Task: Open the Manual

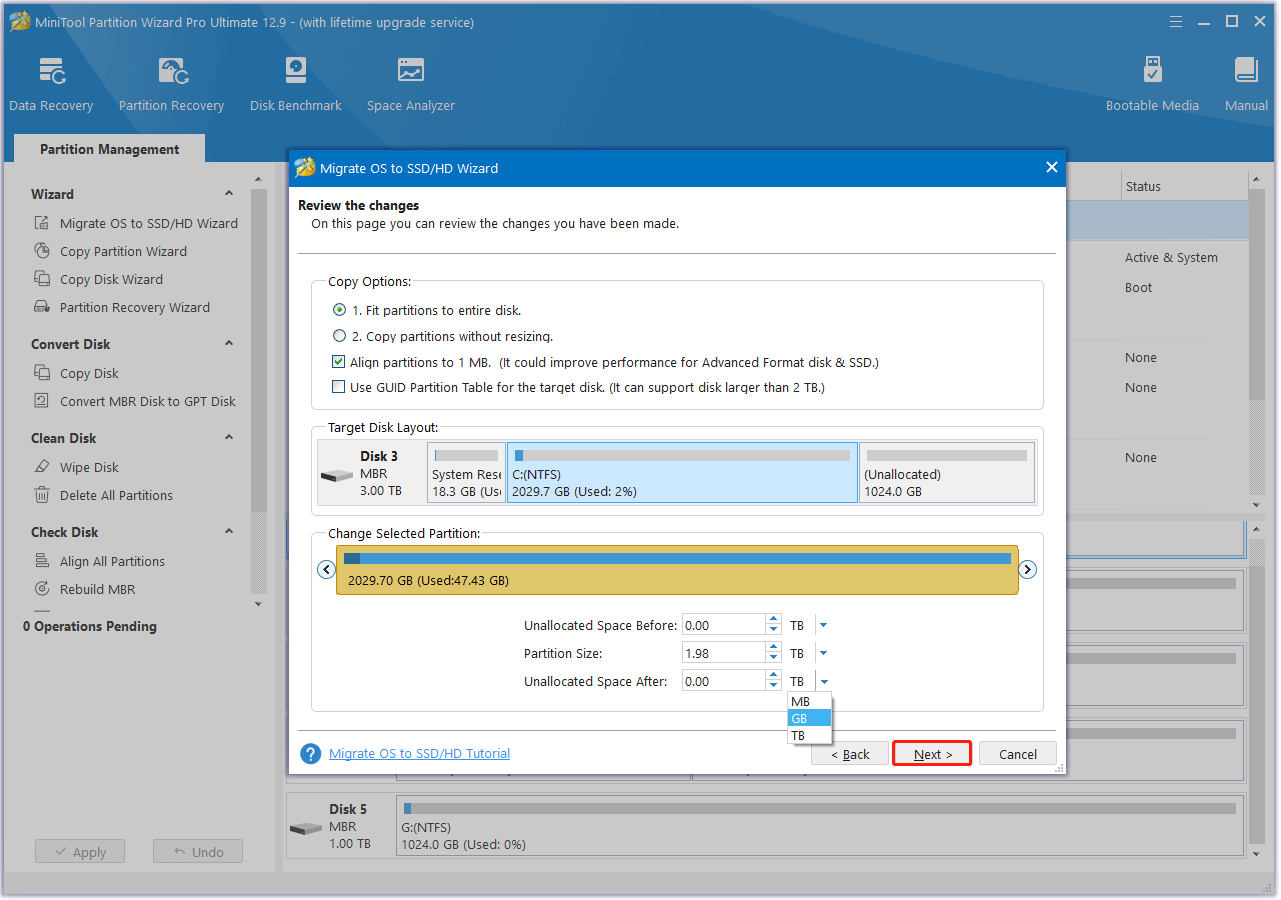Action: 1246,85
